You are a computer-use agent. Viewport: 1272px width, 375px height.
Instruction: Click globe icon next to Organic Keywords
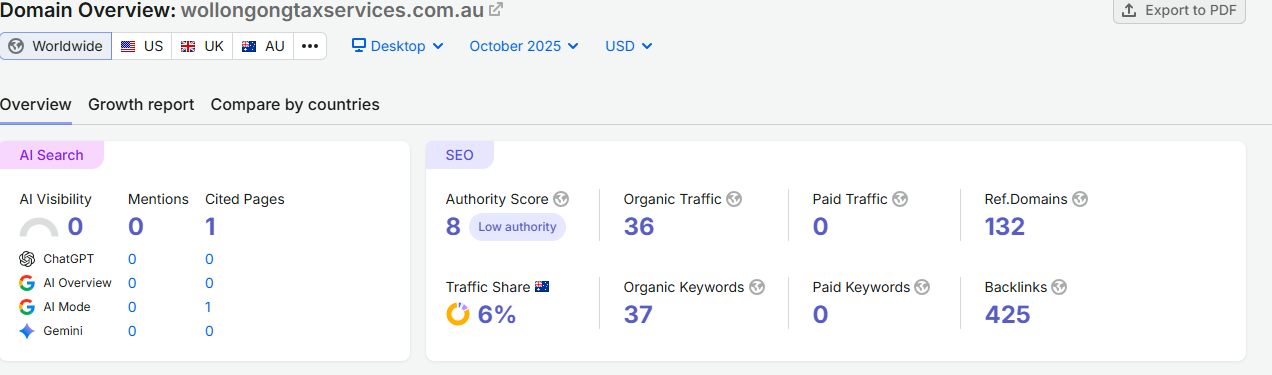click(x=757, y=287)
